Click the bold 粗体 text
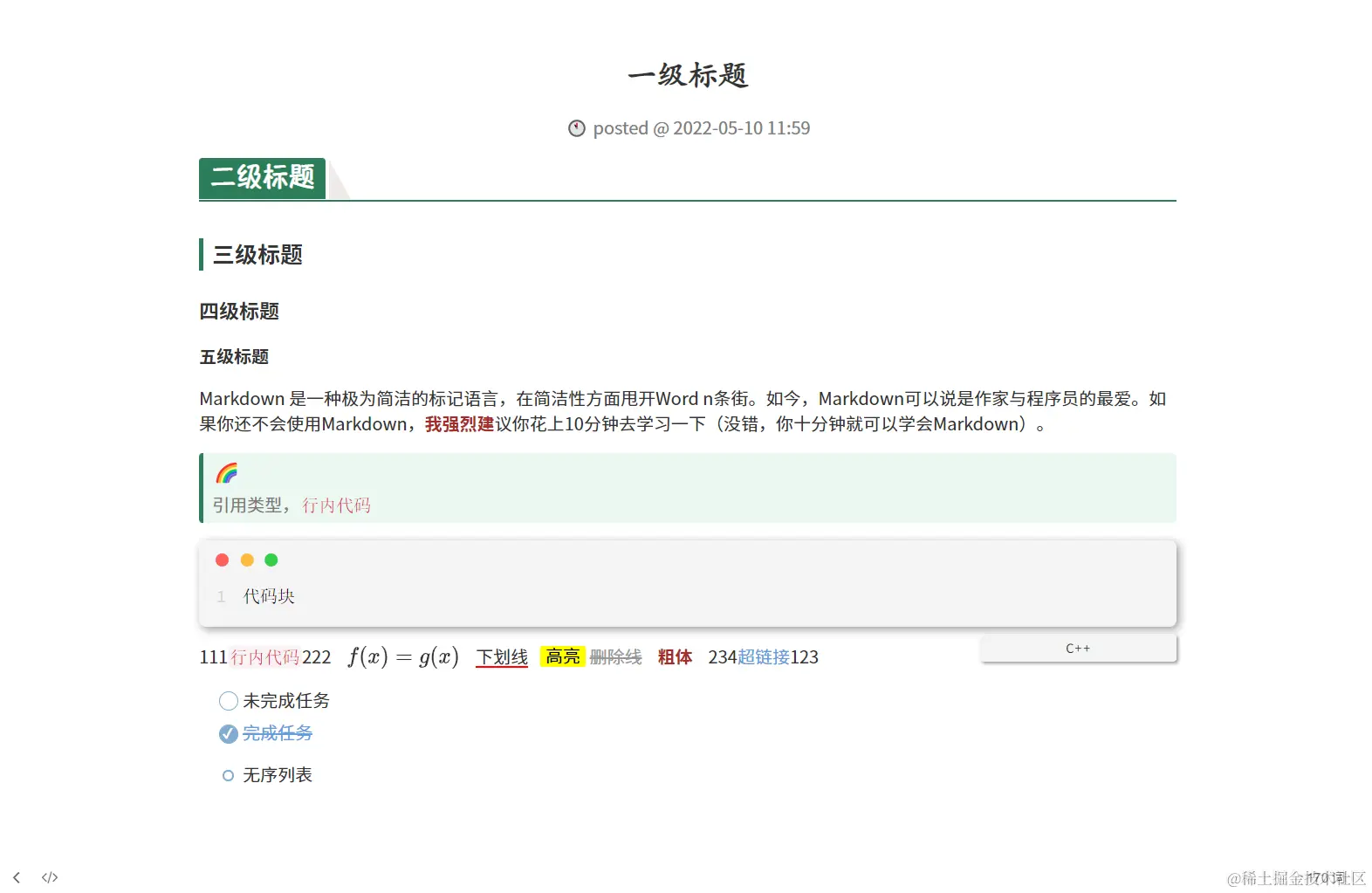The image size is (1372, 893). [x=676, y=657]
